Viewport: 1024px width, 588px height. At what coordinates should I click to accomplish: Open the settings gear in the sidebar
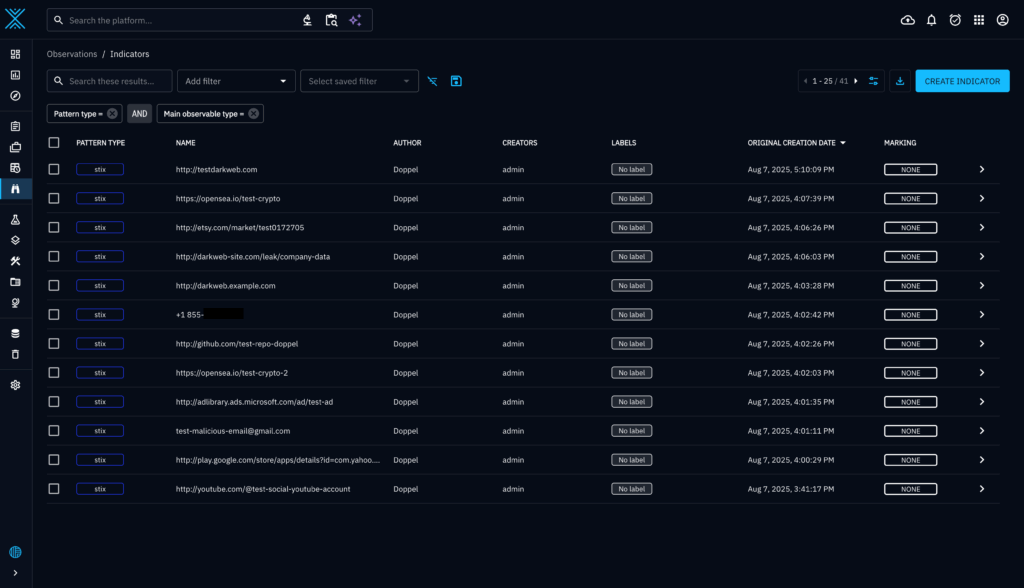point(15,385)
